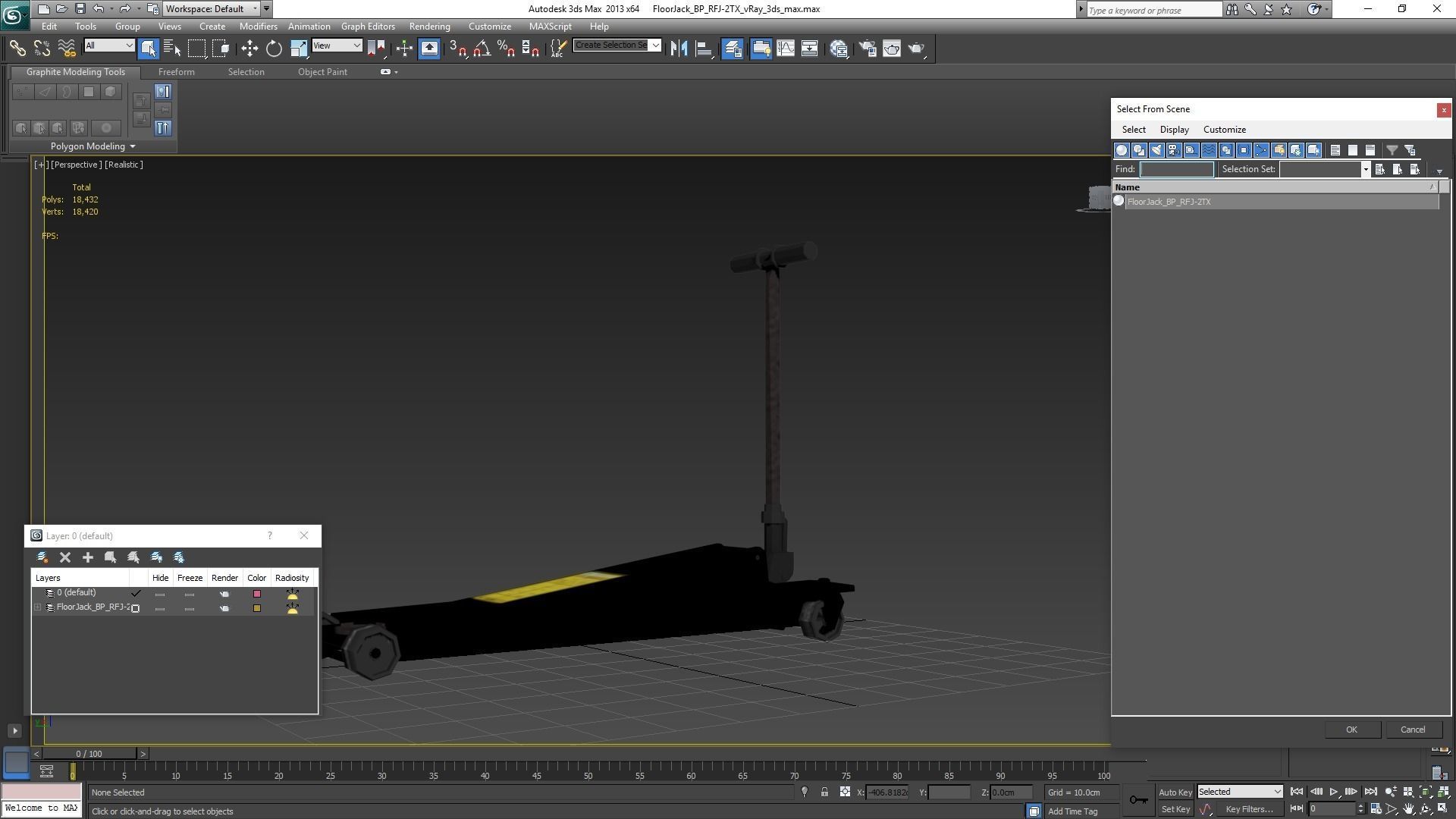Switch to the Freeform ribbon tab
The height and width of the screenshot is (819, 1456).
coord(176,72)
